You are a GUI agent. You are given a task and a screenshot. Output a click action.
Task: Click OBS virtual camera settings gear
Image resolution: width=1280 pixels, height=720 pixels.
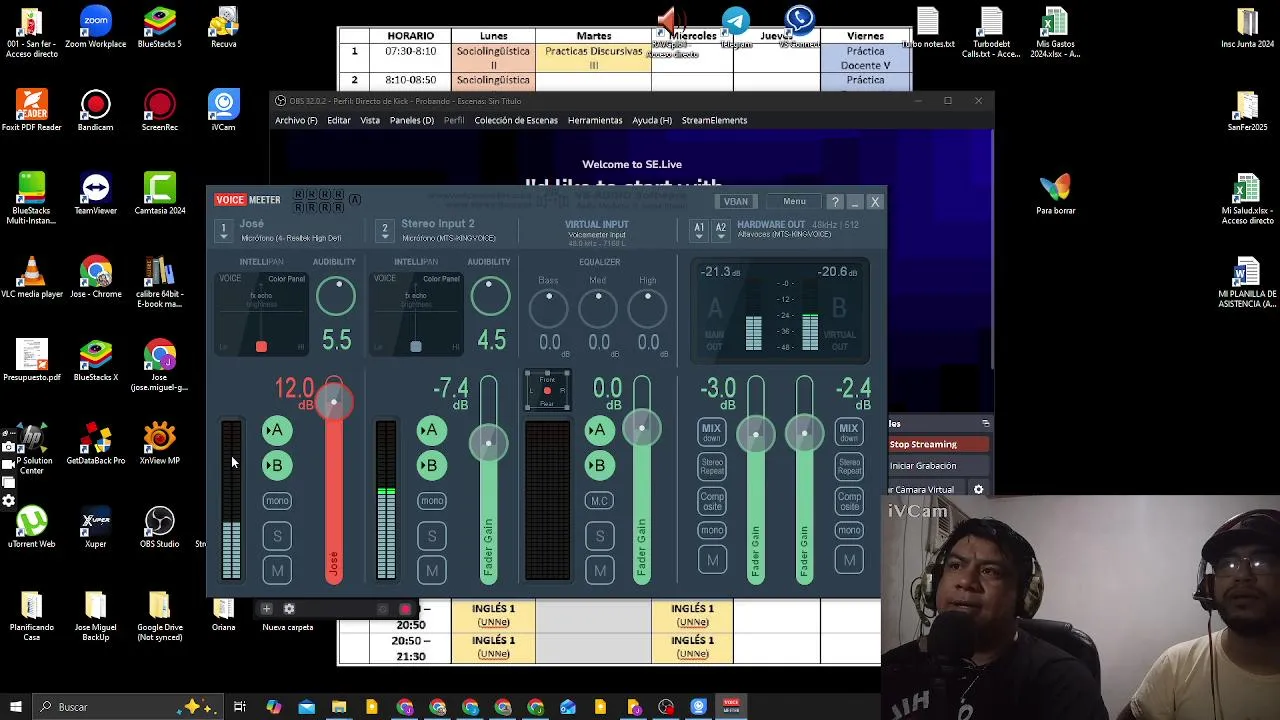pyautogui.click(x=978, y=490)
